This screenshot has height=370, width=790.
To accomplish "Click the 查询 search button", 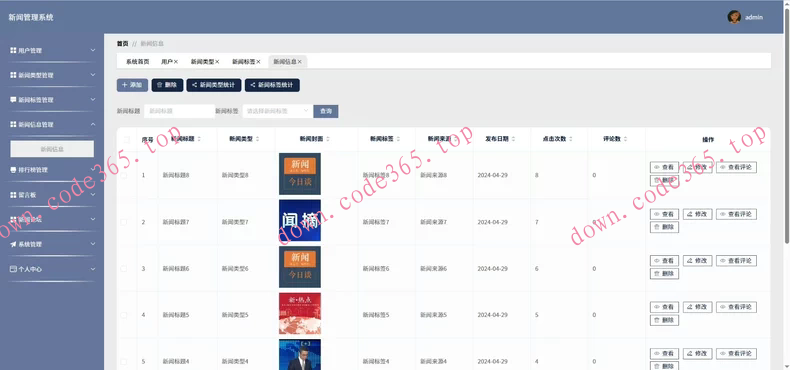I will pos(326,111).
